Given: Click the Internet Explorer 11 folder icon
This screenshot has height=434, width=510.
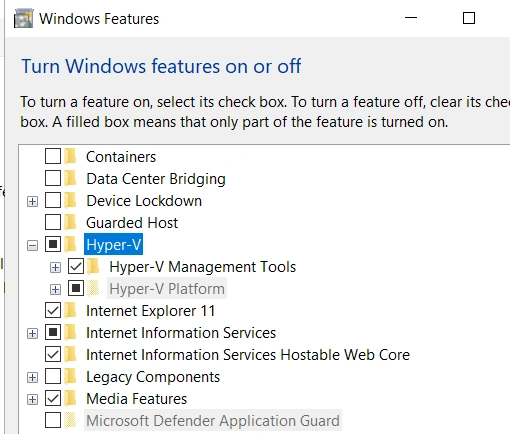Looking at the screenshot, I should [71, 310].
